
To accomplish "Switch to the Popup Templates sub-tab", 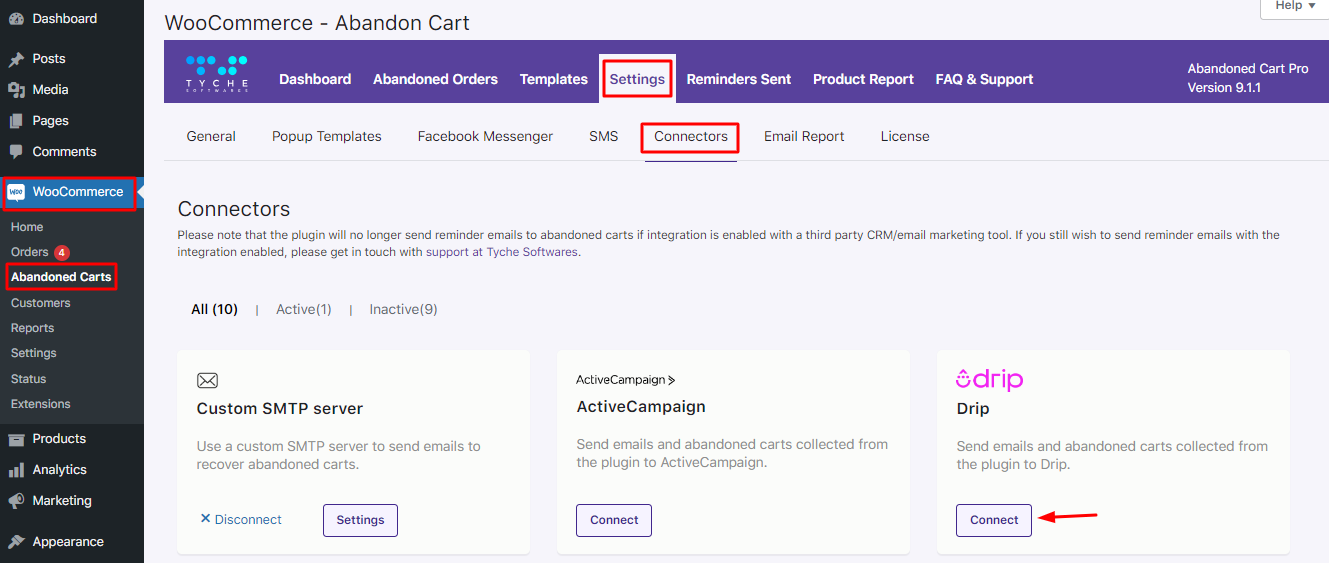I will click(x=327, y=136).
